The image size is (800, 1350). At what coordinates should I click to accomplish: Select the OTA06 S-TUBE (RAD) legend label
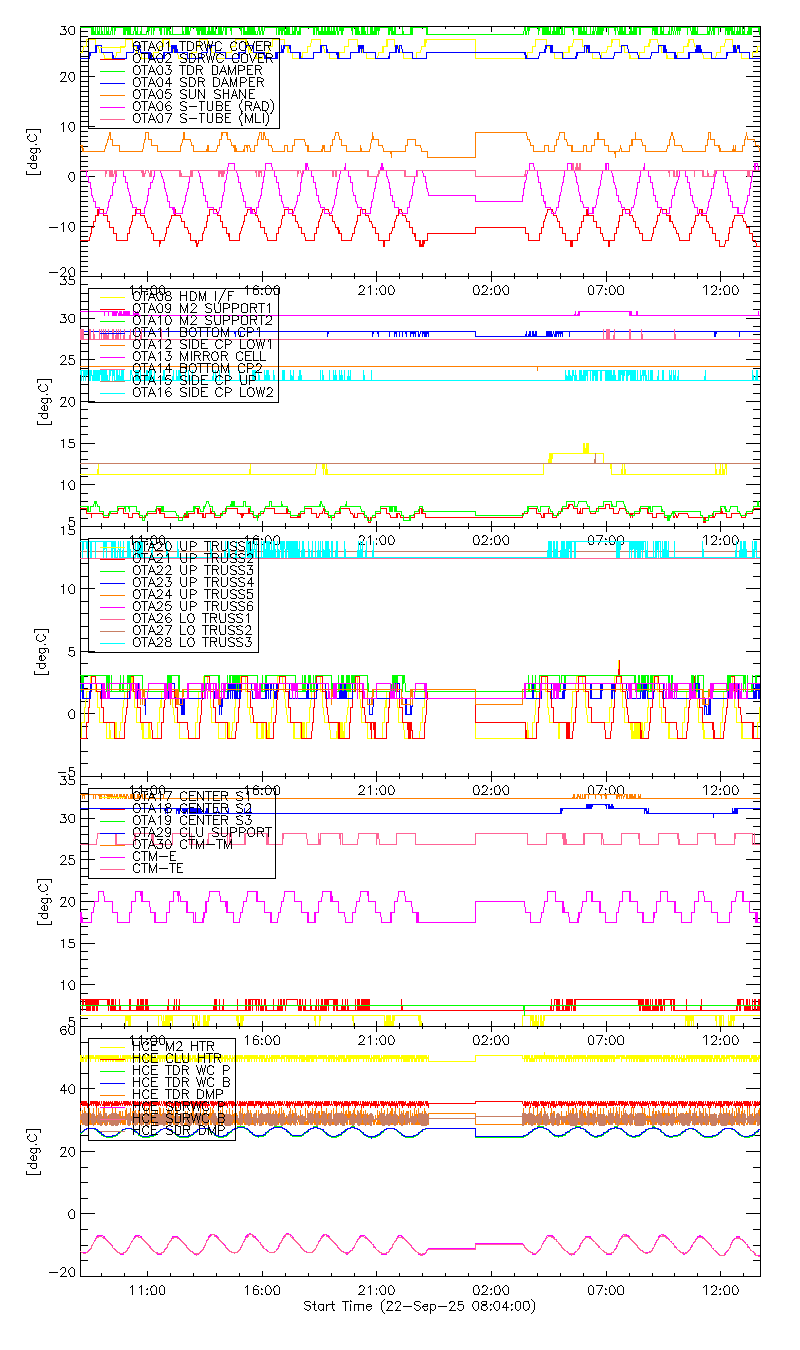[x=203, y=106]
